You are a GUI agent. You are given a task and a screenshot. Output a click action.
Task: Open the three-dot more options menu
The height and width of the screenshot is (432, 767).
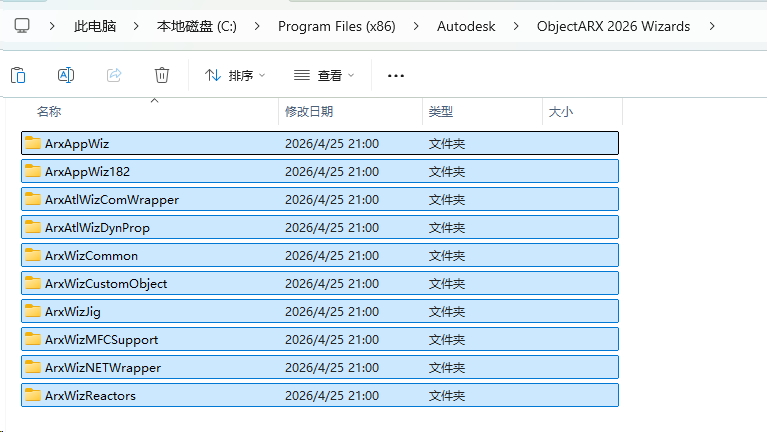[x=396, y=76]
